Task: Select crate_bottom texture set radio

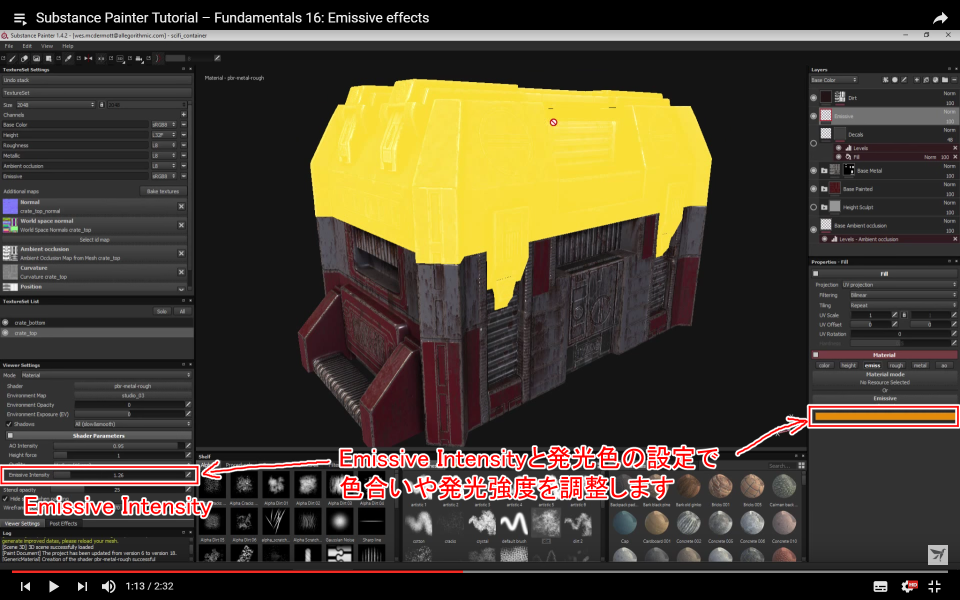Action: pos(6,323)
